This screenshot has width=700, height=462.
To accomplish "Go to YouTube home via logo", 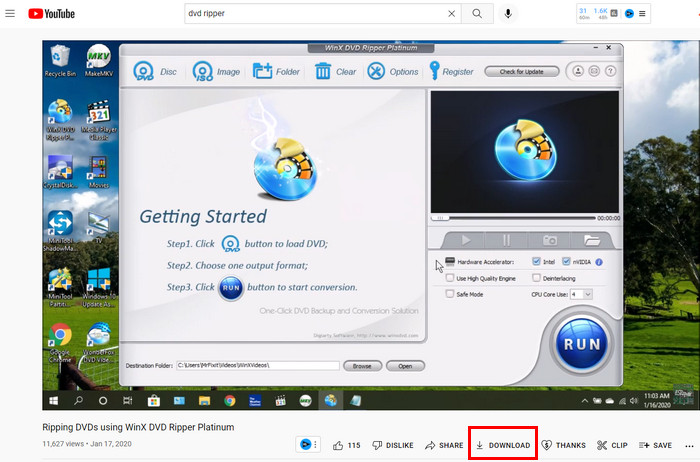I will 51,14.
